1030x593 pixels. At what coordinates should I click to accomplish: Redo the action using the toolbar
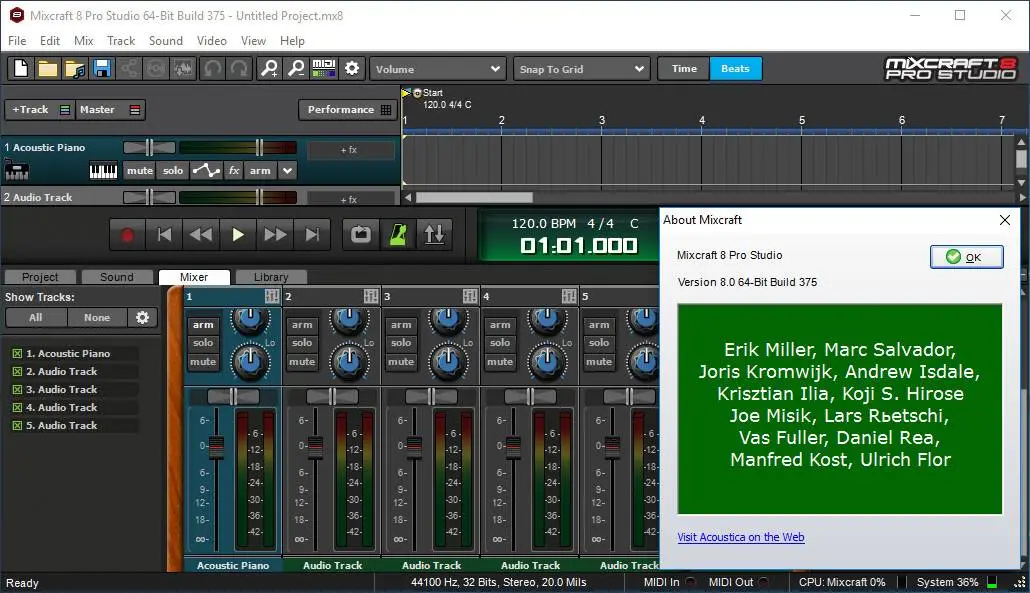[240, 68]
